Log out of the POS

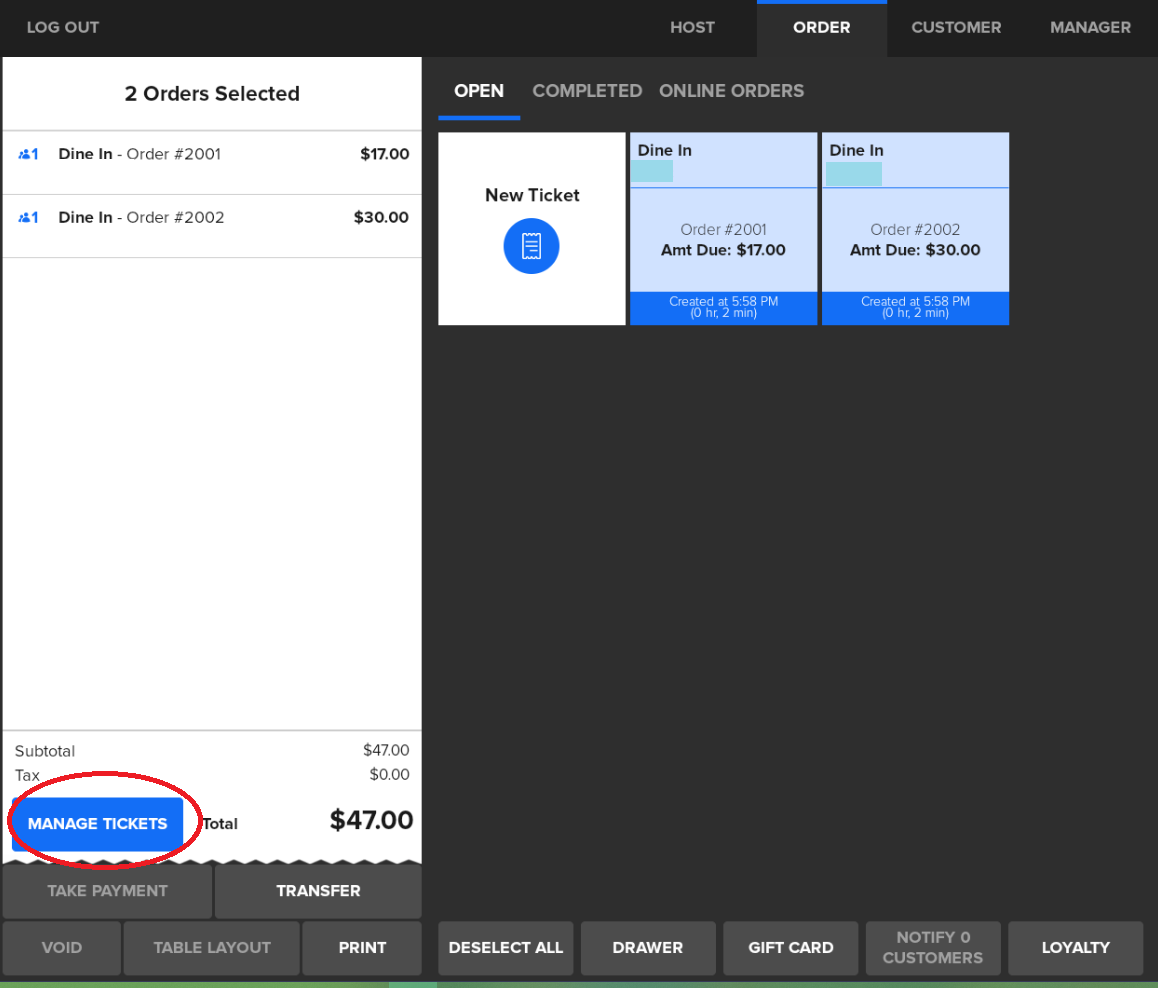click(x=63, y=28)
